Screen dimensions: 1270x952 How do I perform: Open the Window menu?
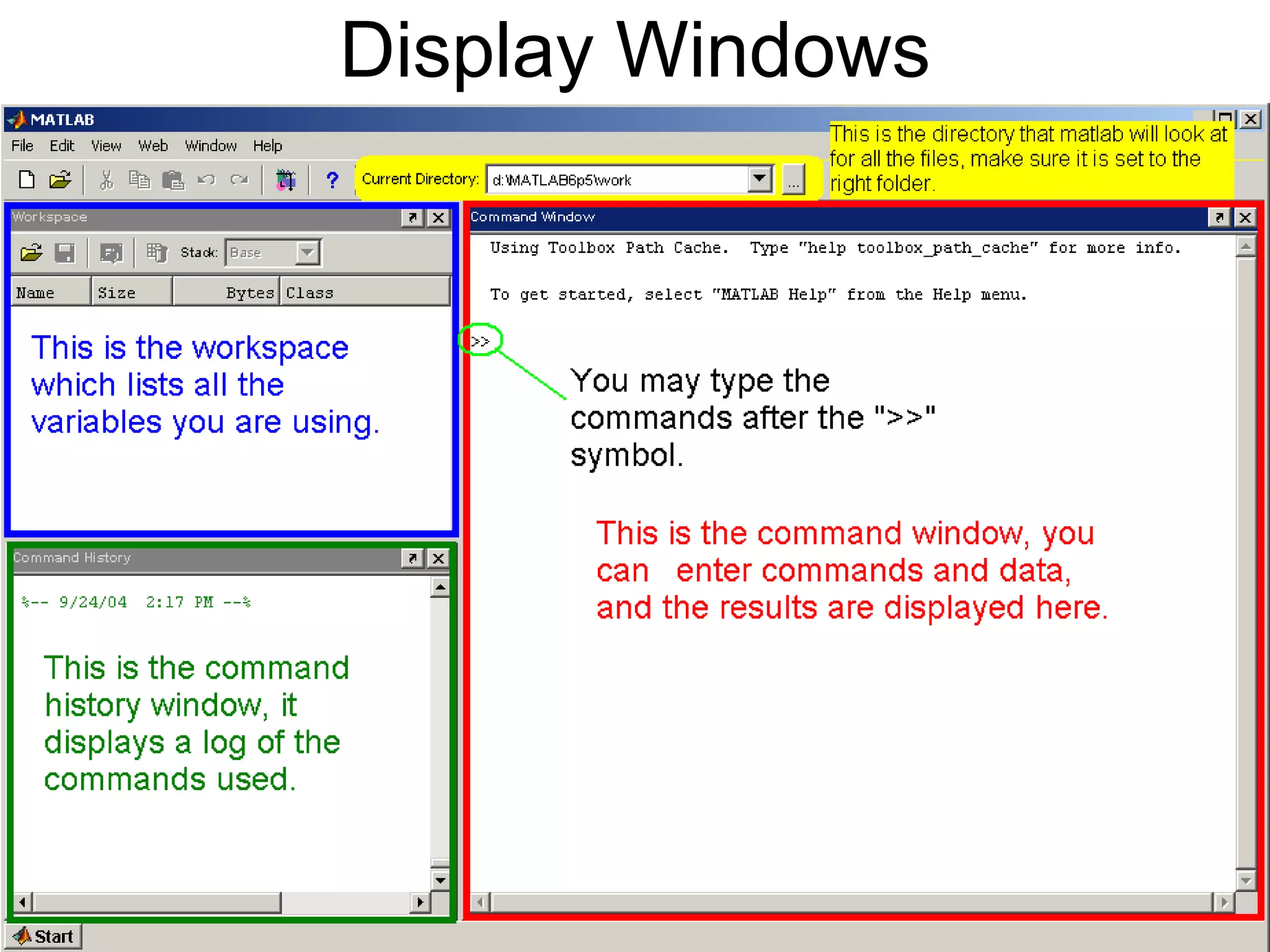(x=211, y=146)
